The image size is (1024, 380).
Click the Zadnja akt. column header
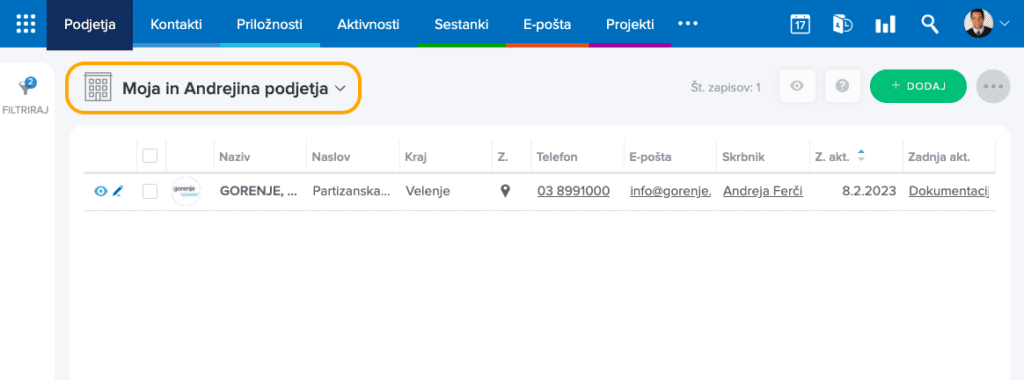pos(938,157)
